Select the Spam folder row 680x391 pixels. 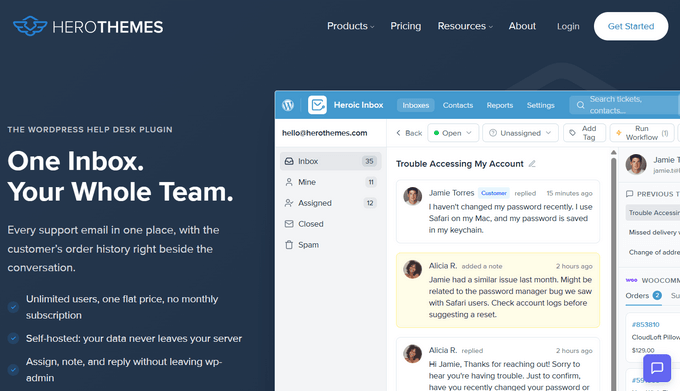pos(330,245)
